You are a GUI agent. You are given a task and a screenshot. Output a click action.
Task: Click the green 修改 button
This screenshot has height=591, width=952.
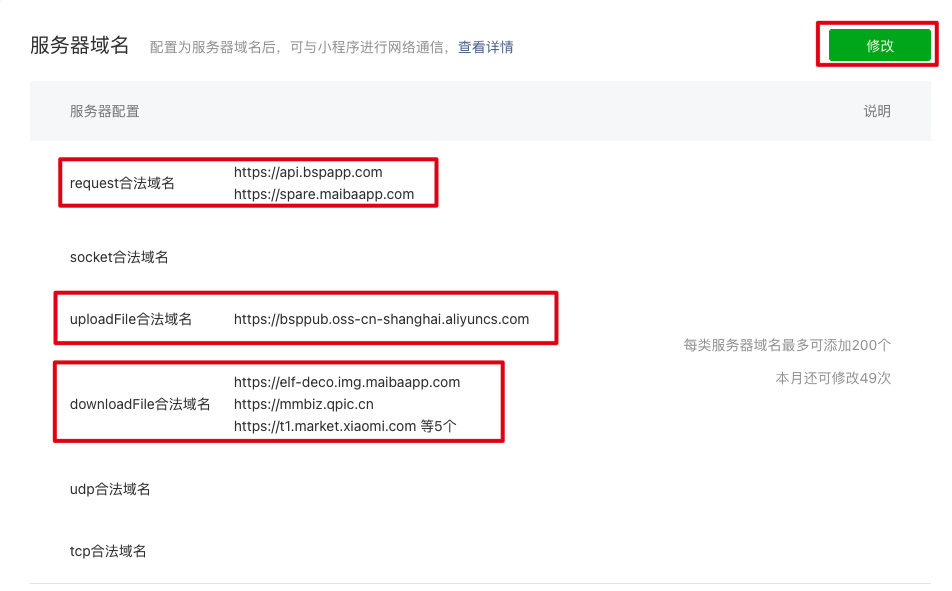point(879,45)
